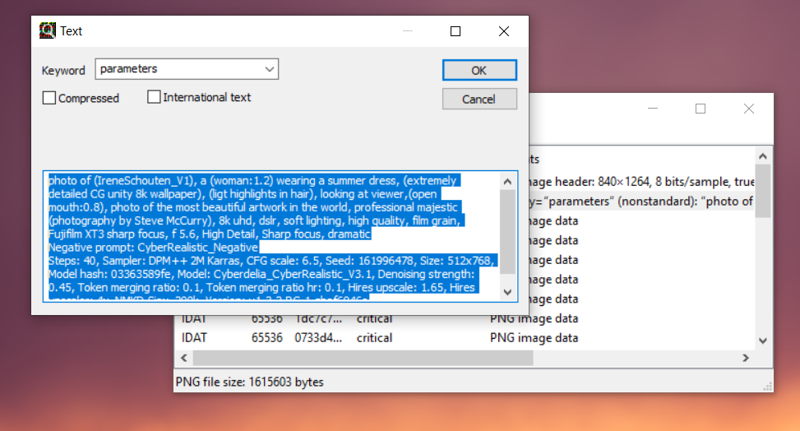Screen dimensions: 800x431
Task: Toggle the International text checkbox
Action: pyautogui.click(x=154, y=97)
